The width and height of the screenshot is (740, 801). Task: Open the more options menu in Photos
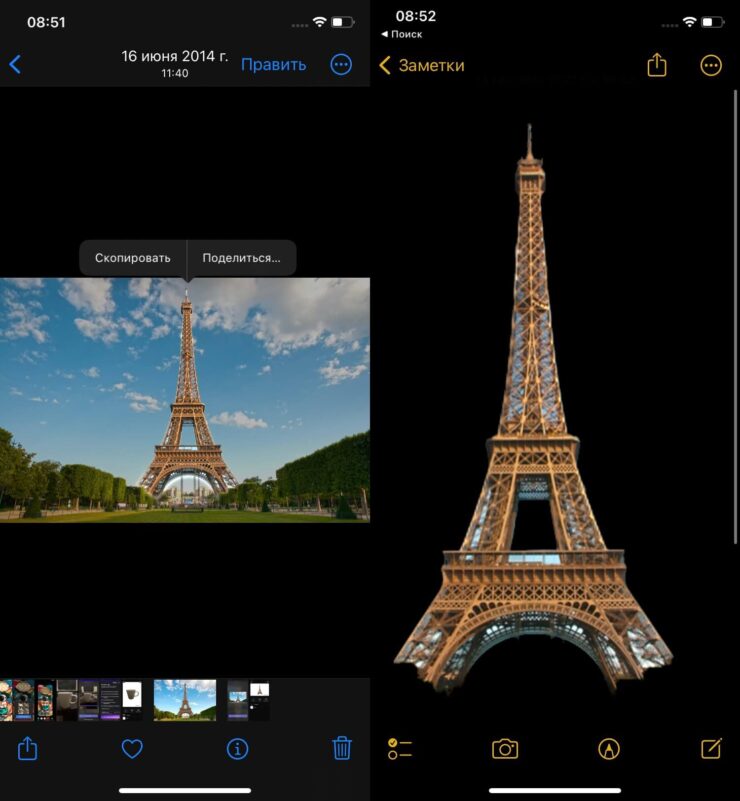click(341, 65)
